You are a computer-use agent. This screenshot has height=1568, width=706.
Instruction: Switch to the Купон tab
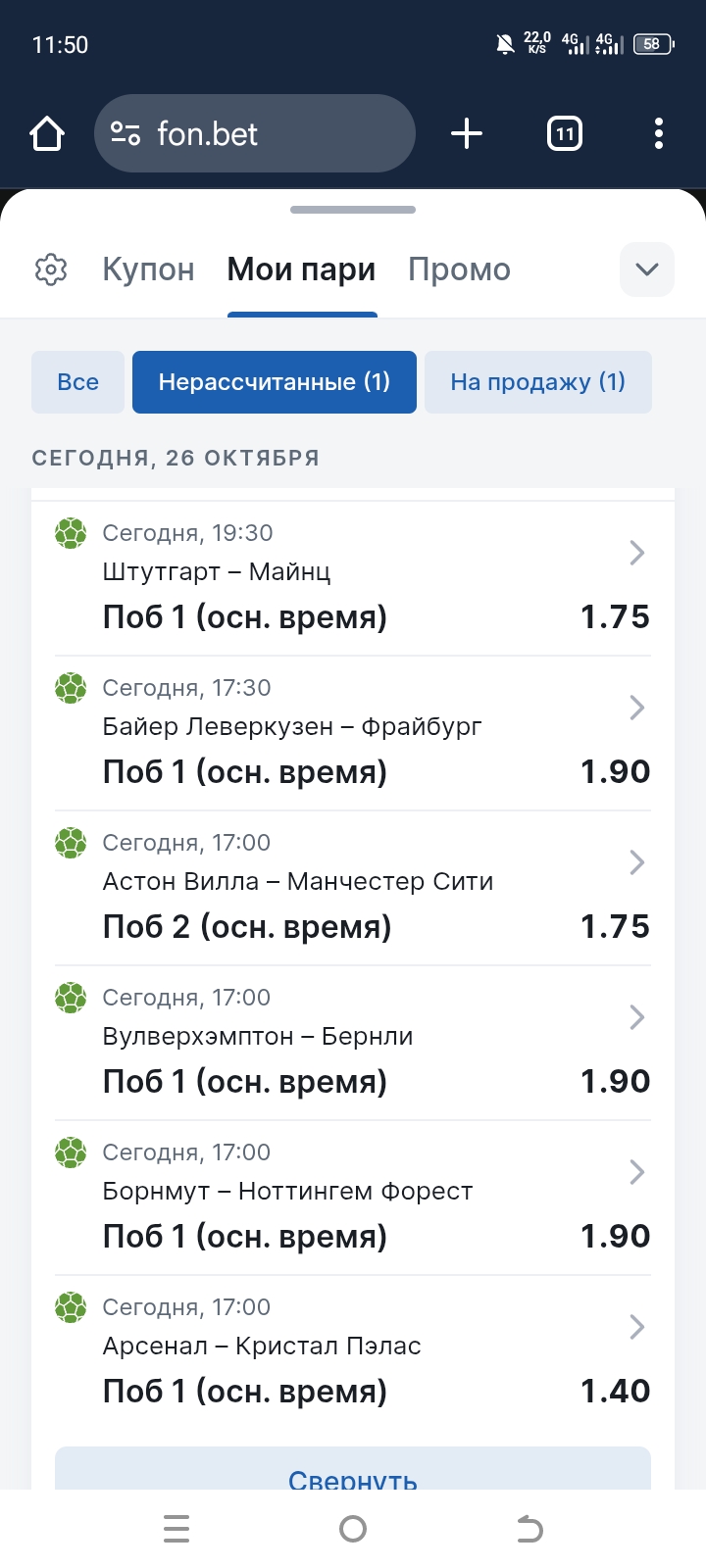(x=149, y=269)
